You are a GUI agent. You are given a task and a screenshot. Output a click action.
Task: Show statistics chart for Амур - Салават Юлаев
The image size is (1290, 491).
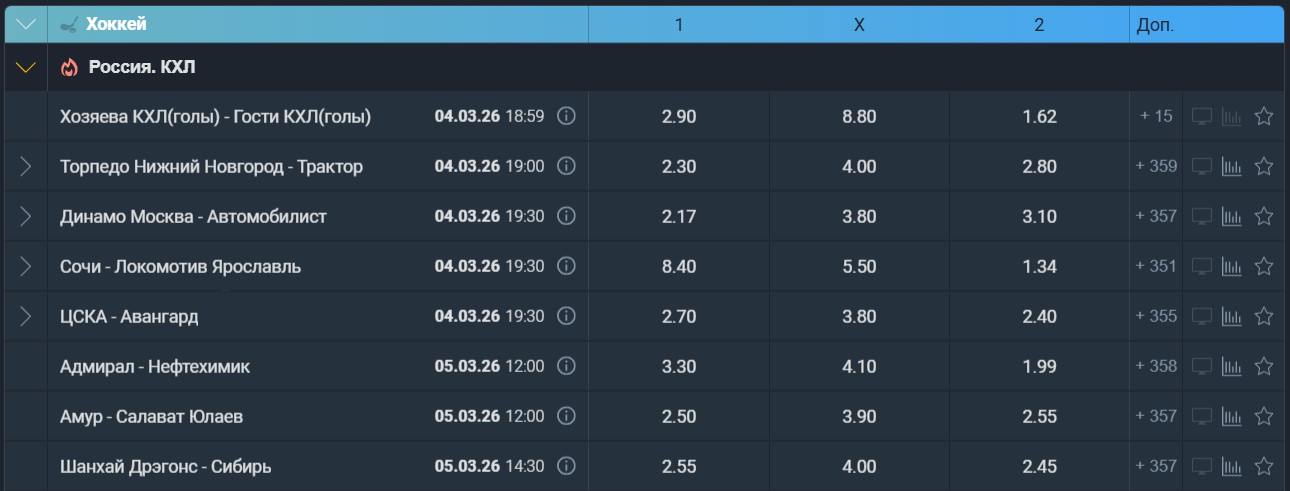1231,416
